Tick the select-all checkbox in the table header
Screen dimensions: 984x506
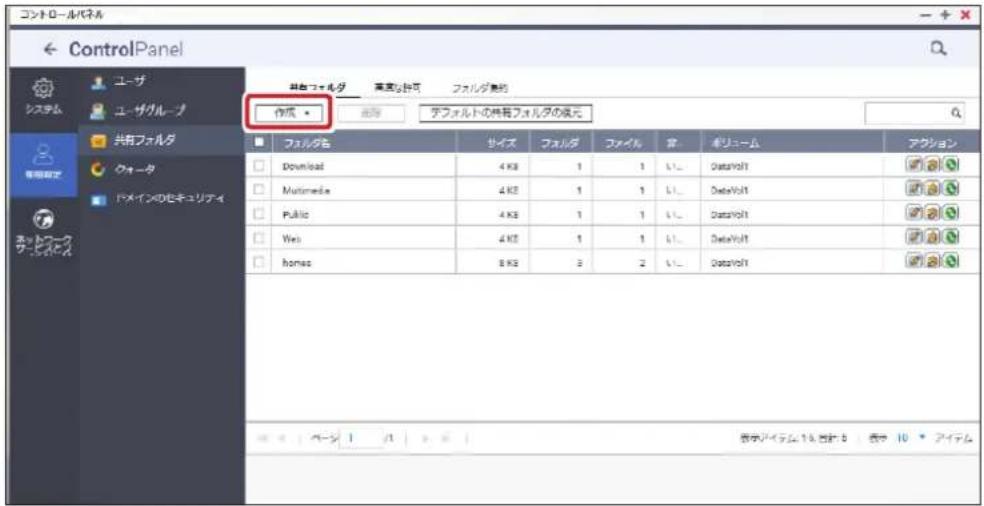tap(259, 143)
